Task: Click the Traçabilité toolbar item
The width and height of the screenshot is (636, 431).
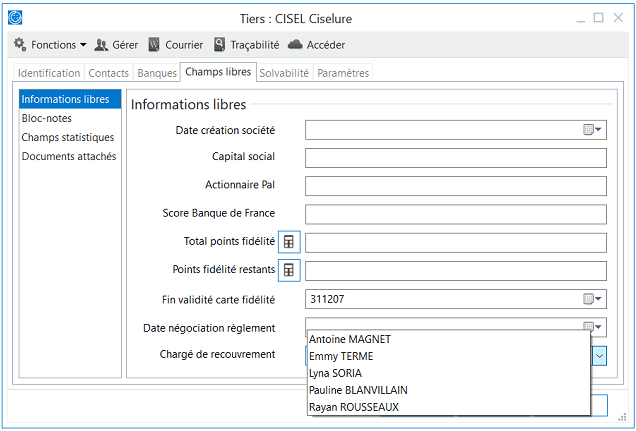Action: click(x=246, y=45)
